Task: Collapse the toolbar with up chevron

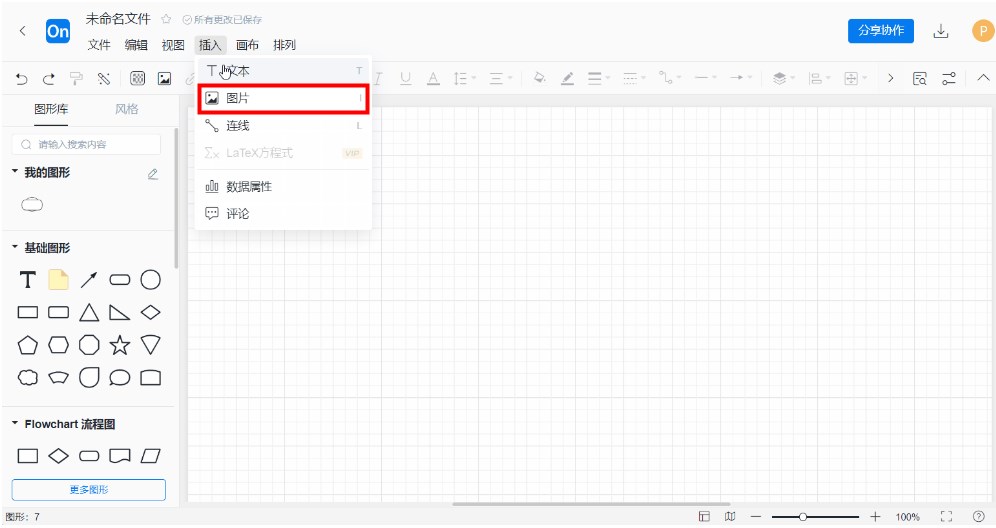Action: (983, 78)
